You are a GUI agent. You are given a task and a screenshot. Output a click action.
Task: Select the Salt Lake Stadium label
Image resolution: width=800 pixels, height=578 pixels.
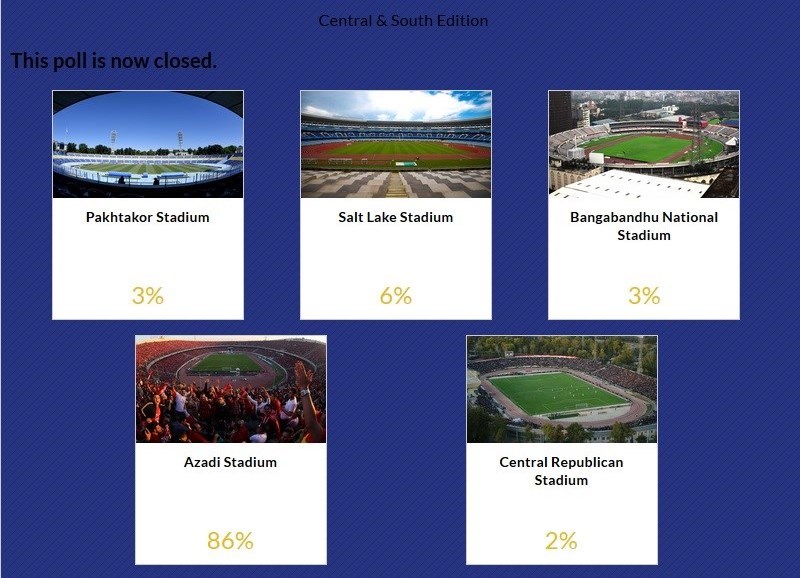click(396, 217)
